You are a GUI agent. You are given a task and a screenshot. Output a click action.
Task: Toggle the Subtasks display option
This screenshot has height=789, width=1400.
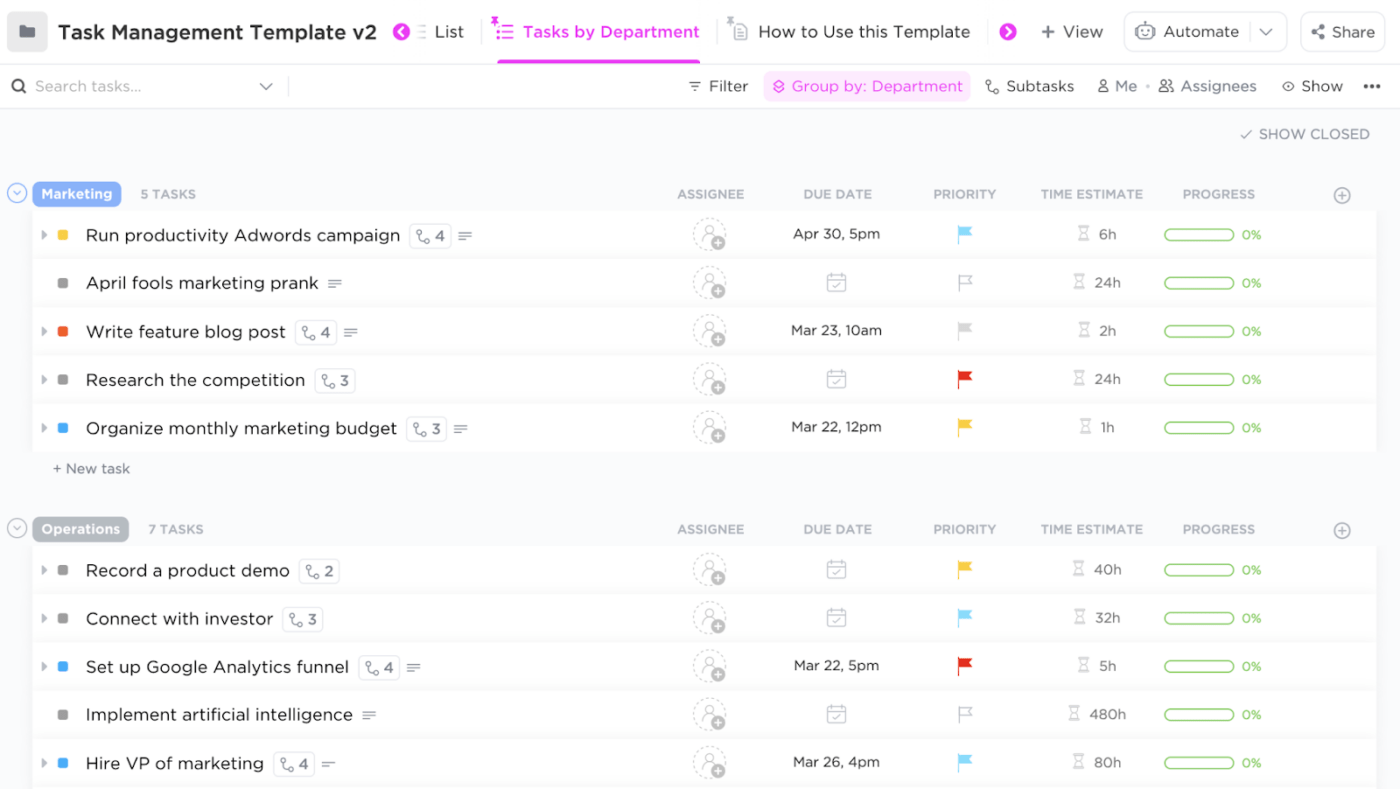pos(1029,86)
